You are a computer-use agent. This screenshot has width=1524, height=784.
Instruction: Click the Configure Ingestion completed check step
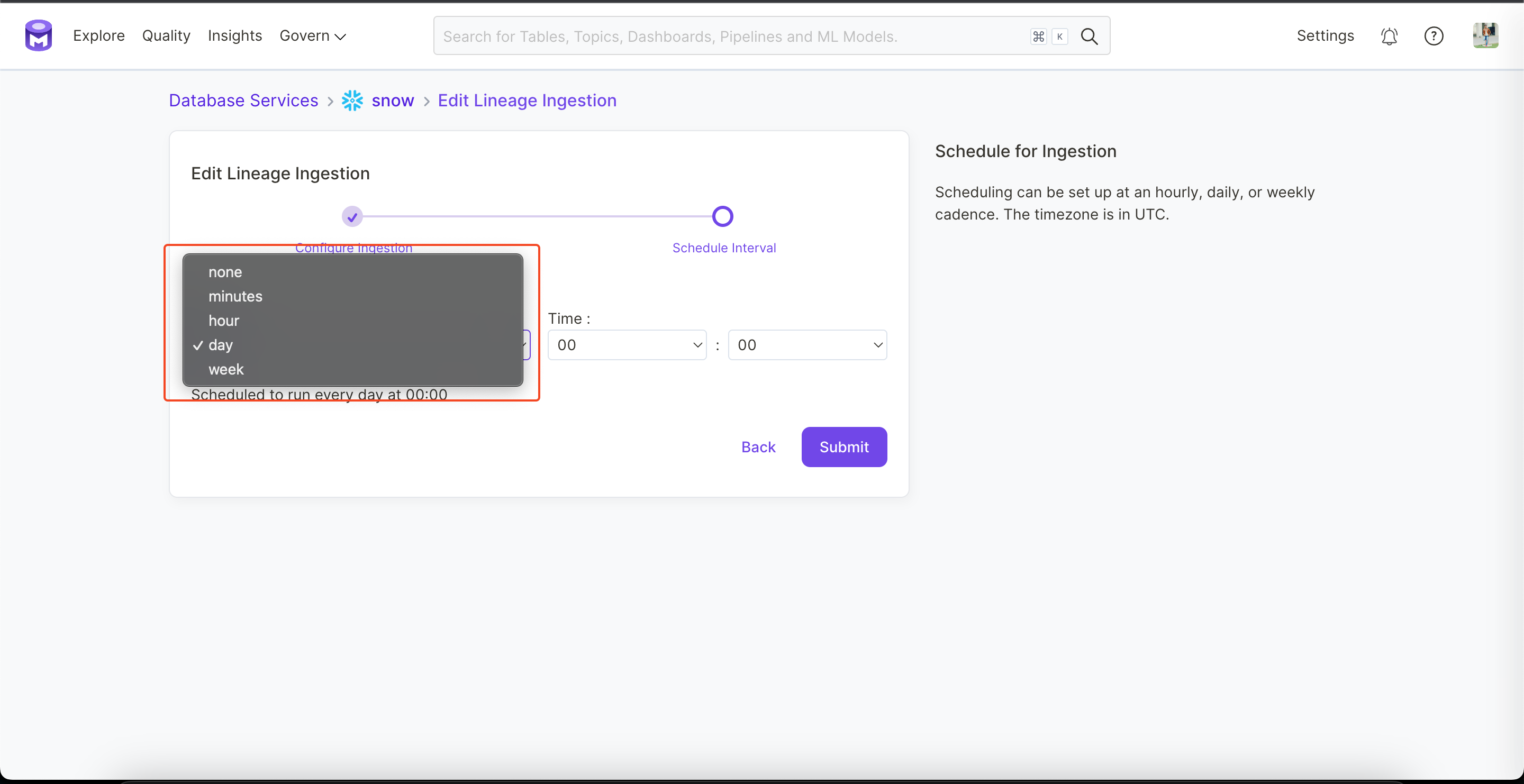(352, 216)
